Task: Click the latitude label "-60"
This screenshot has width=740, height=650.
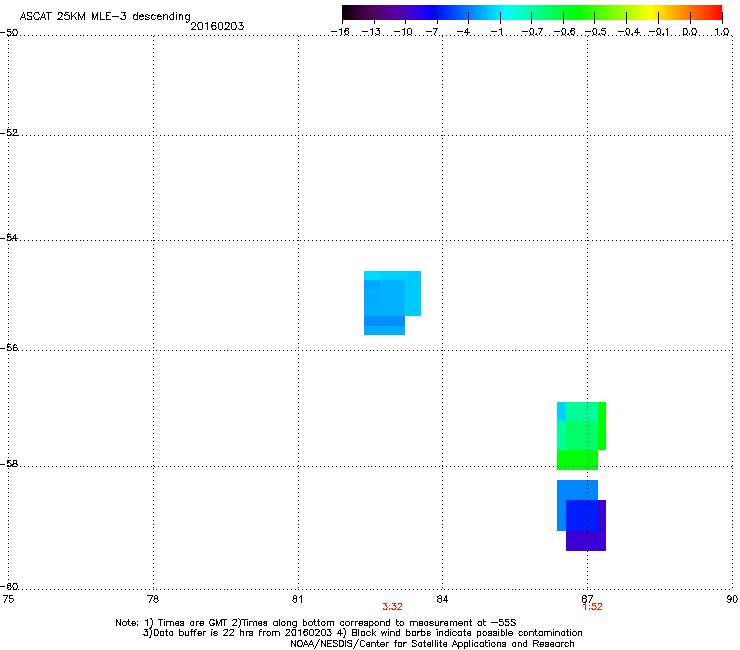Action: coord(9,586)
